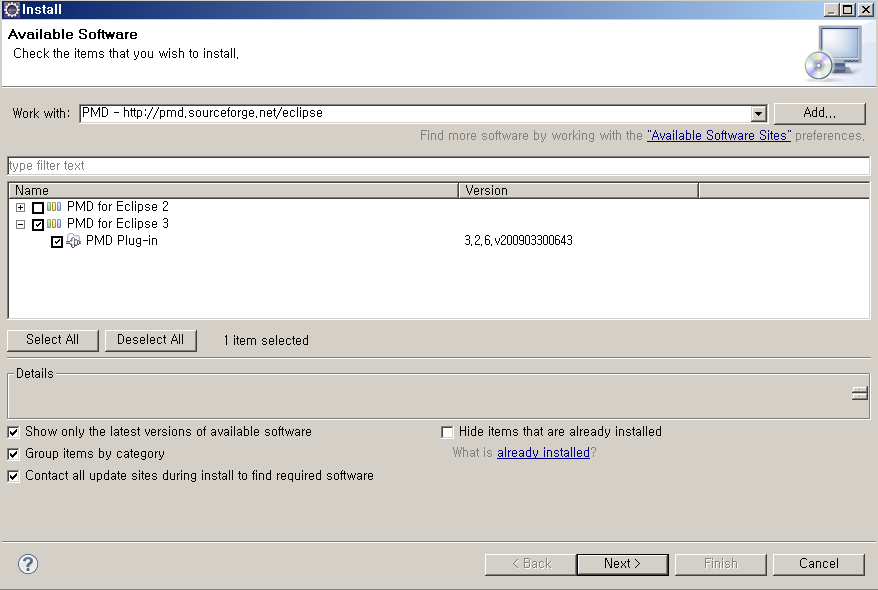Viewport: 878px width, 590px height.
Task: Click into the type filter text field
Action: [x=438, y=166]
